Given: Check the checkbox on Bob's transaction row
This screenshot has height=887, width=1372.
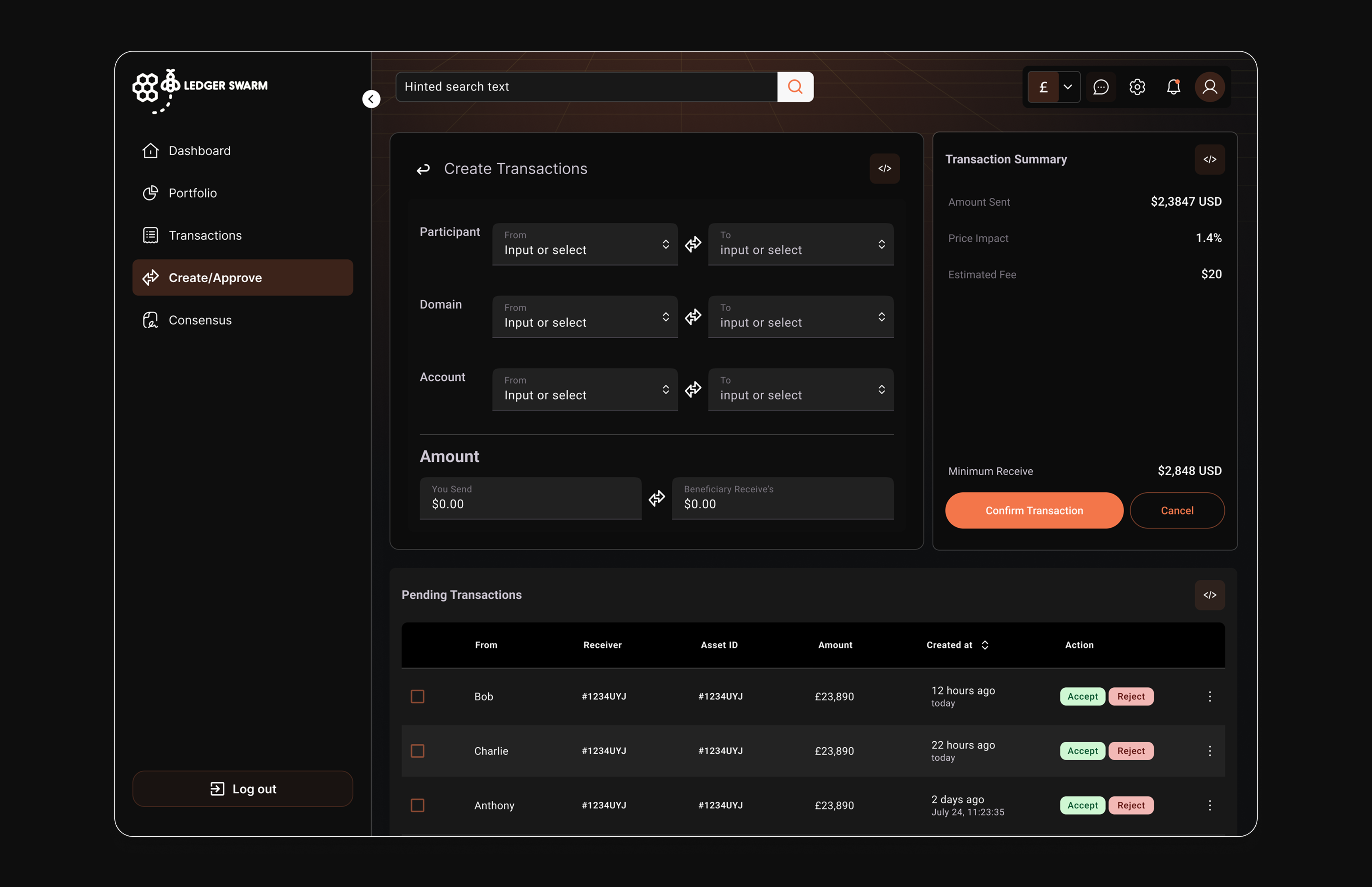Looking at the screenshot, I should (418, 696).
